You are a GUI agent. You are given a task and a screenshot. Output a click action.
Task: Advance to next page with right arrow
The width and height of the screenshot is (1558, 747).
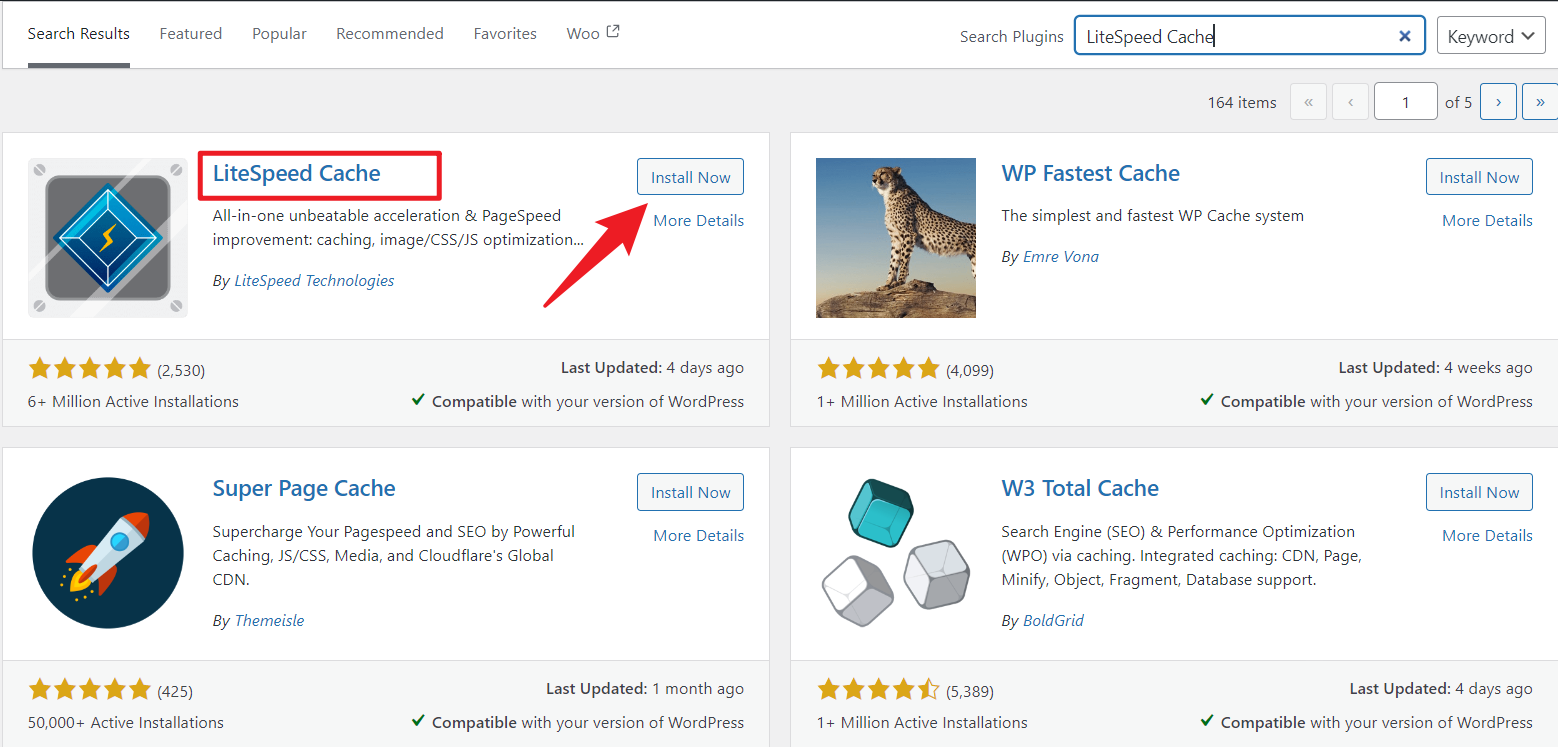coord(1497,101)
